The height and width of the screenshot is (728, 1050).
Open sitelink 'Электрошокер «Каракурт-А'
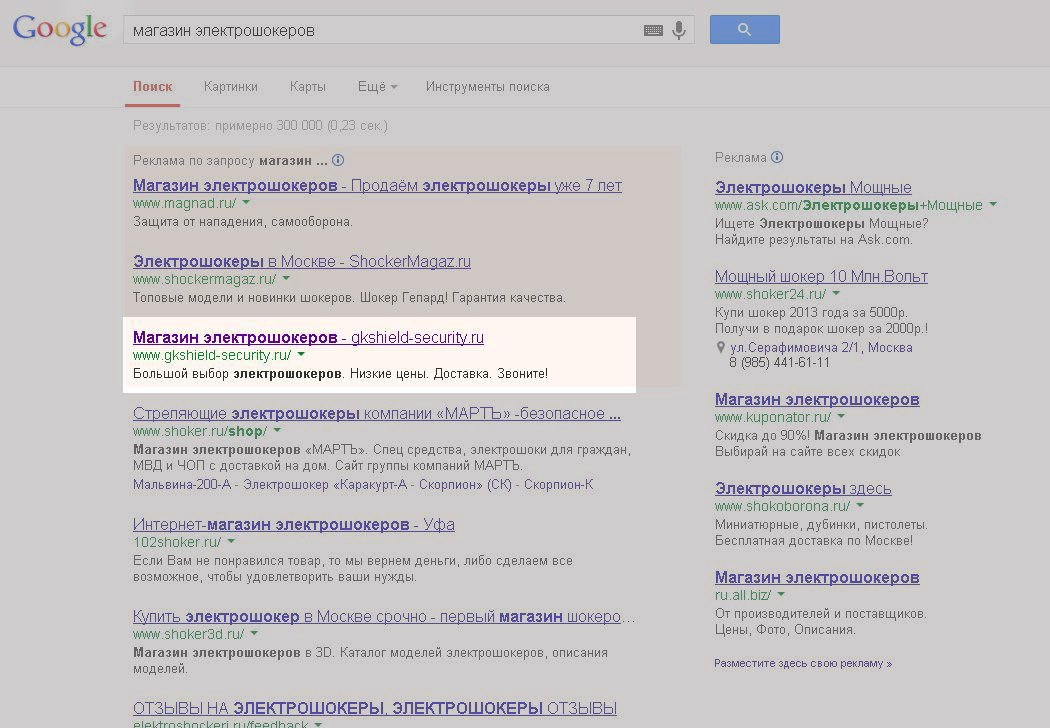325,484
